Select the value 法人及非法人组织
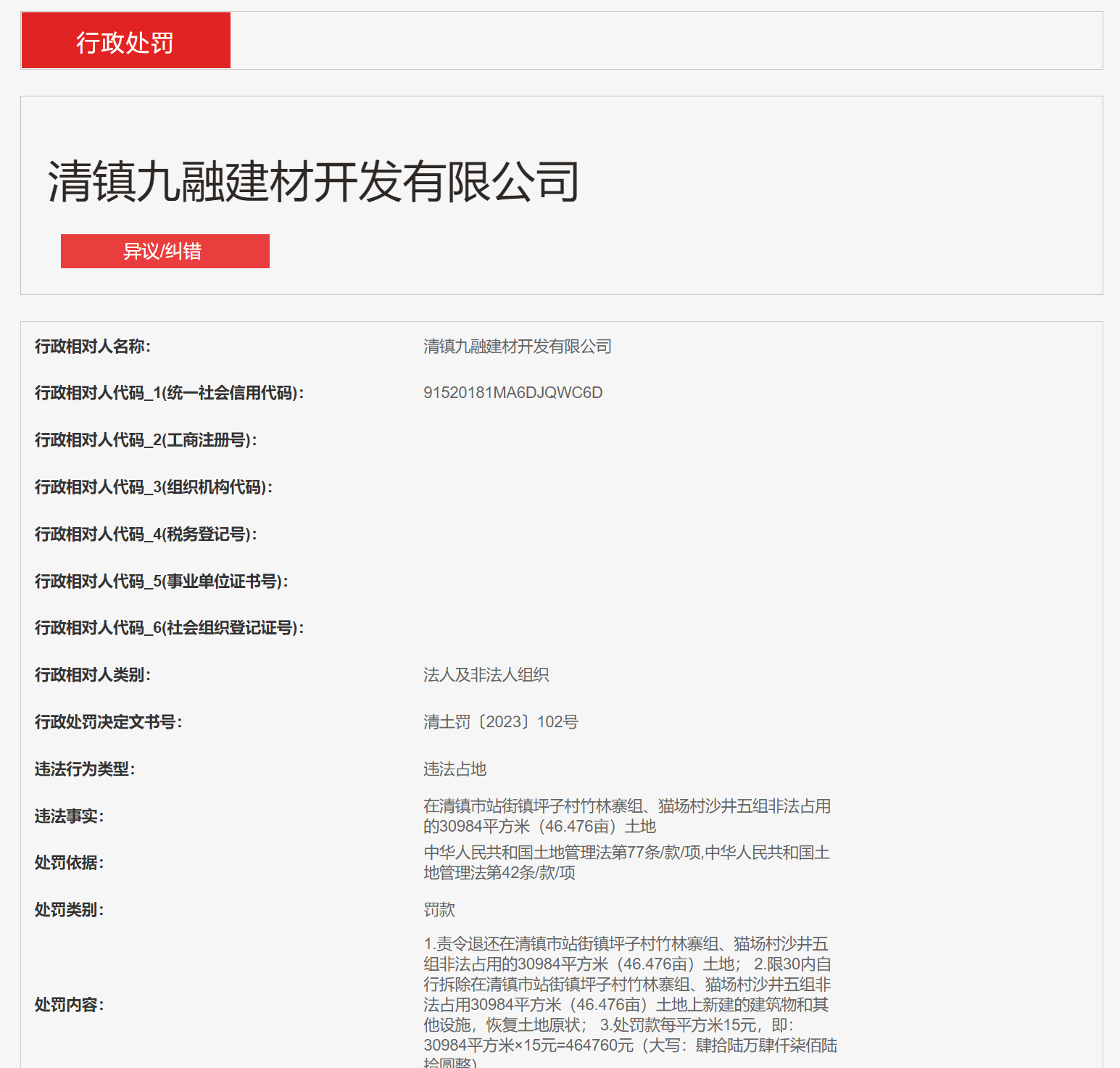 coord(486,675)
